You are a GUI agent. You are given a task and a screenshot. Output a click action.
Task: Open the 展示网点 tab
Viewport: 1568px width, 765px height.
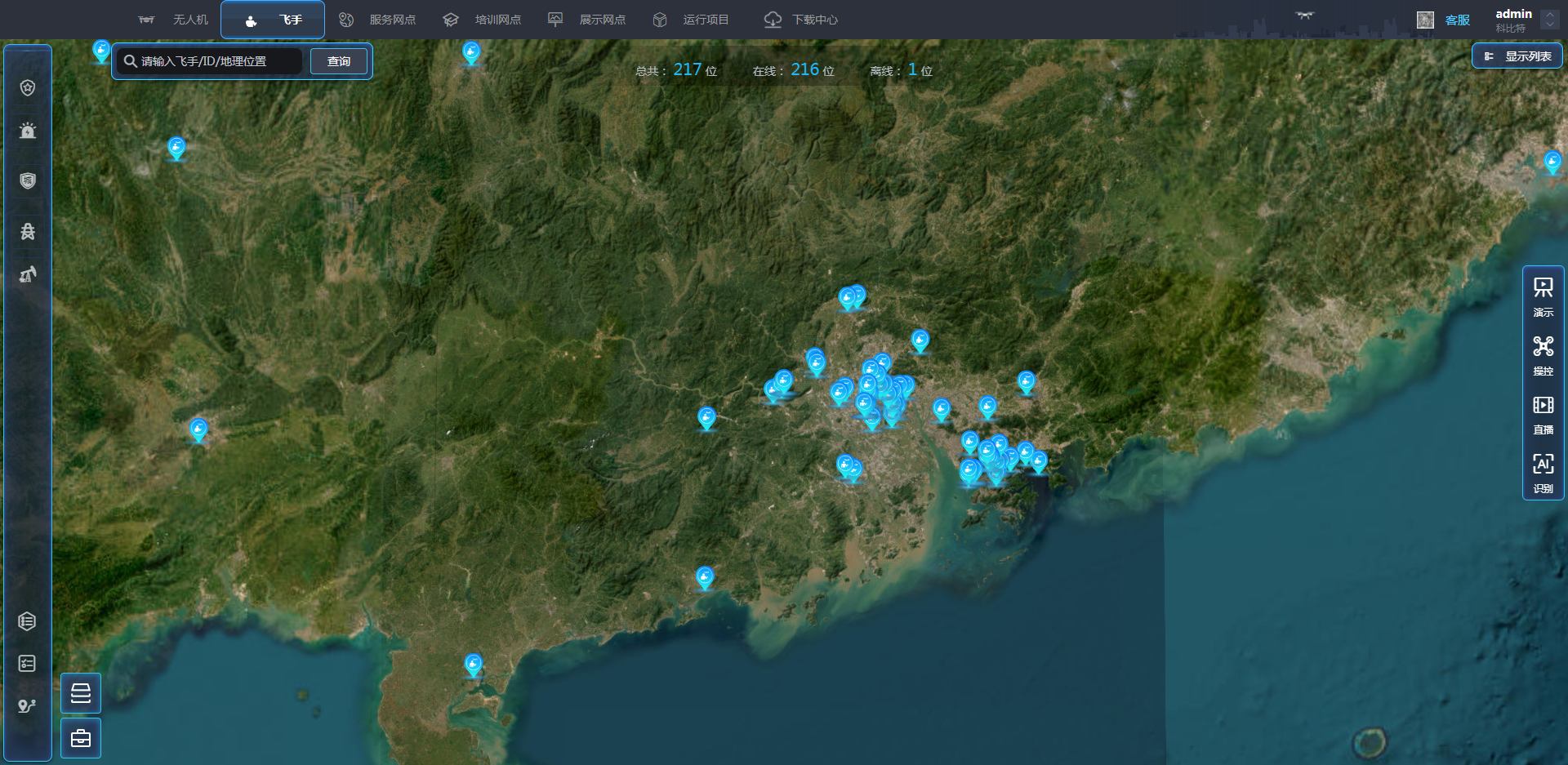pyautogui.click(x=586, y=20)
